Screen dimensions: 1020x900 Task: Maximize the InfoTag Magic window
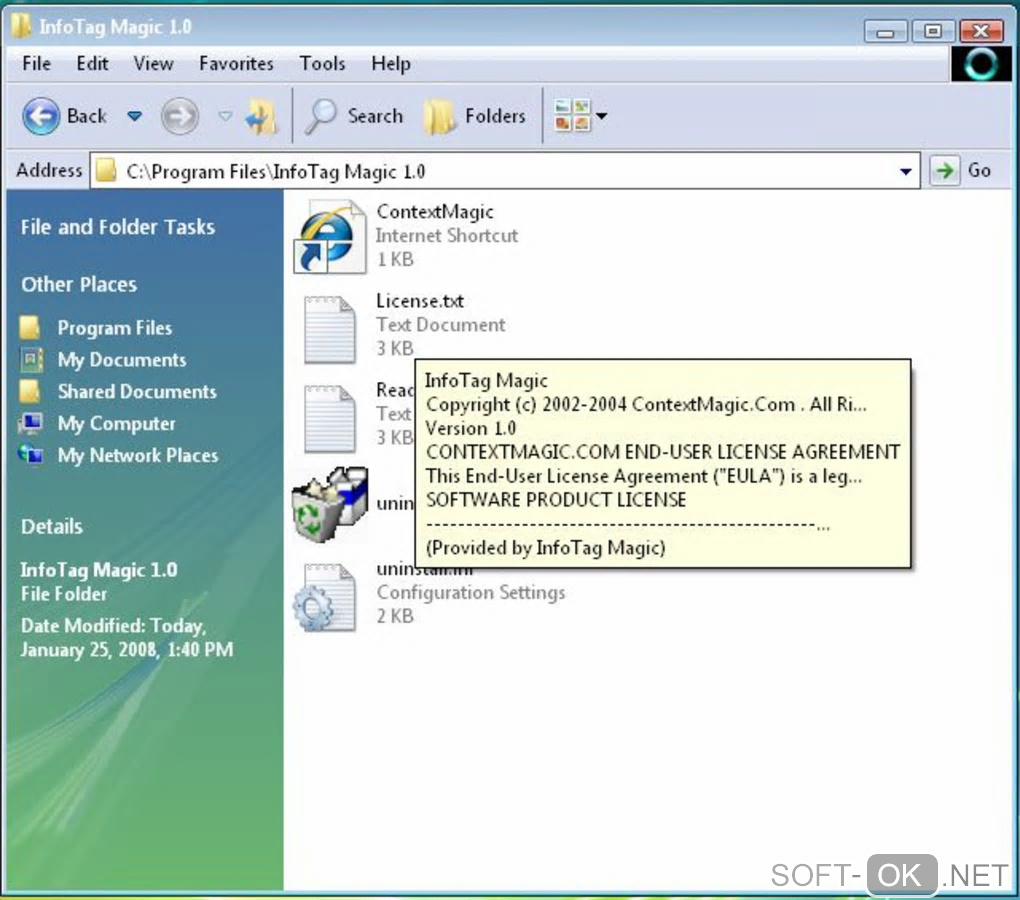click(x=933, y=31)
